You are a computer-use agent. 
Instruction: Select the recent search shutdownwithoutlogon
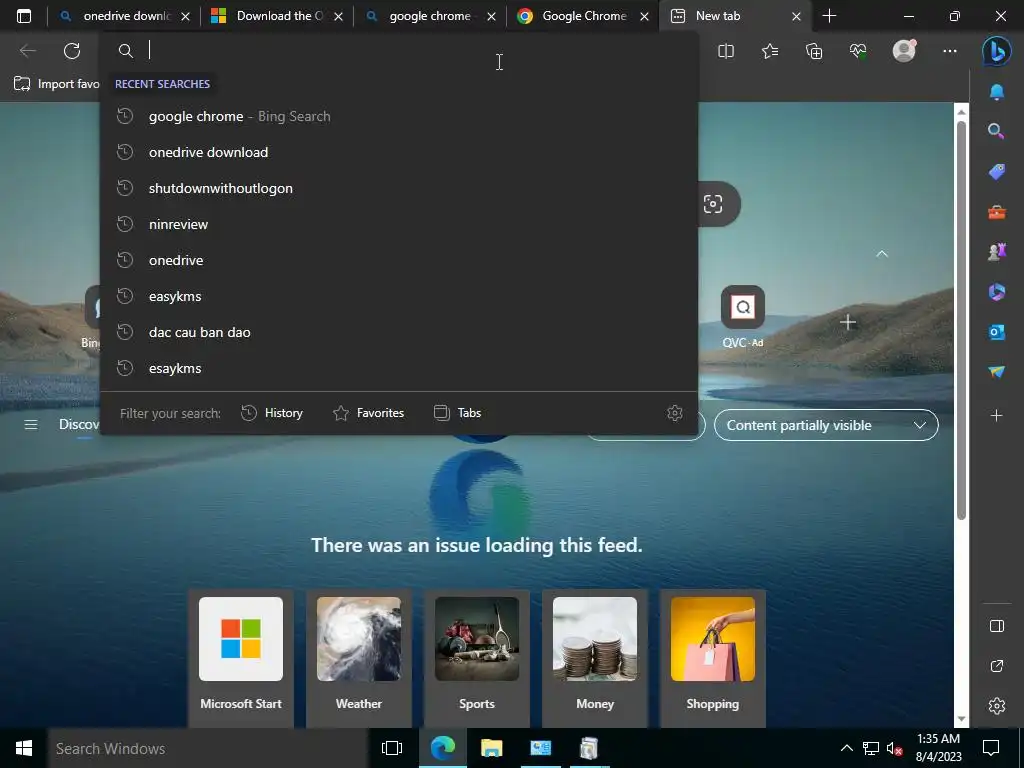(399, 188)
